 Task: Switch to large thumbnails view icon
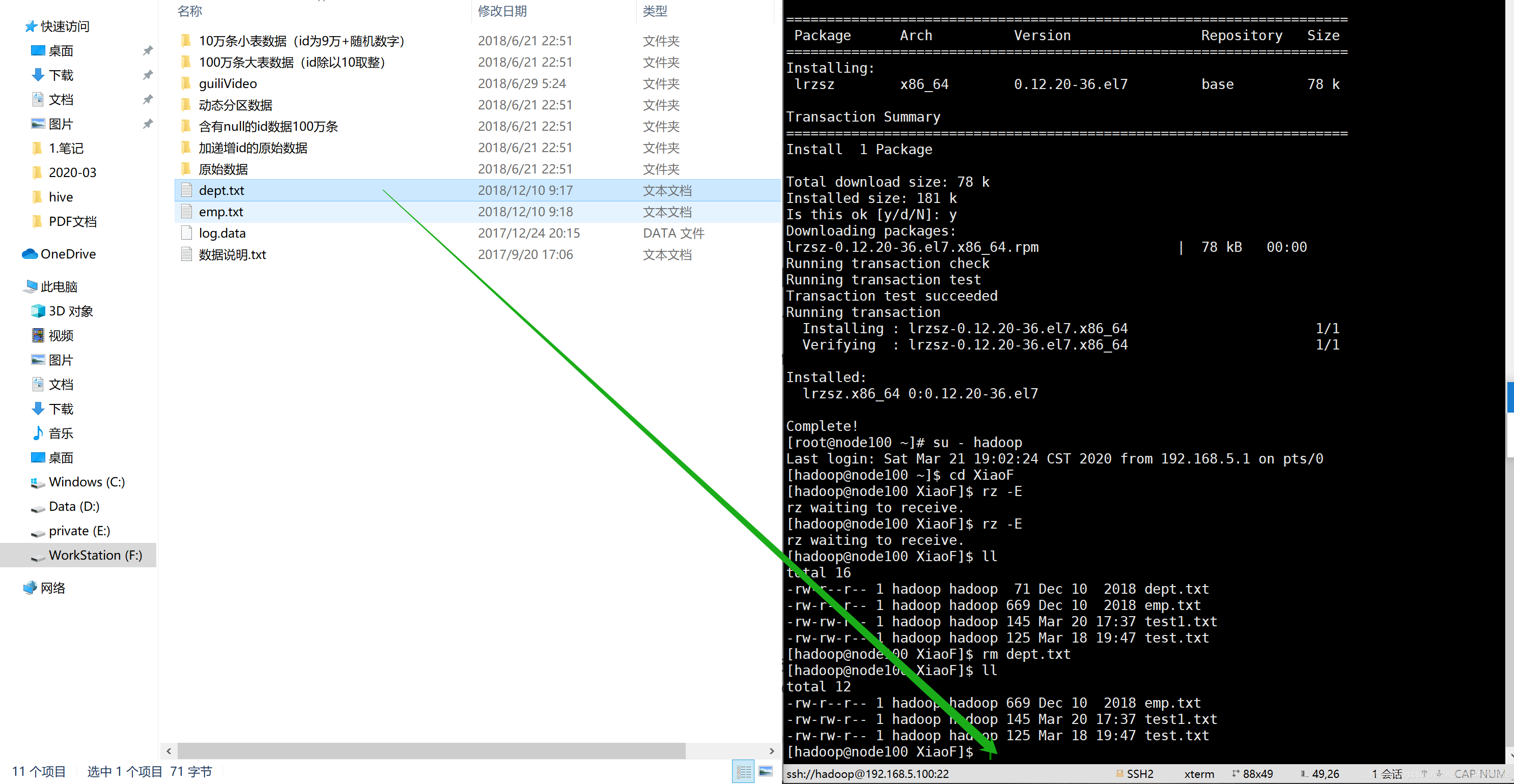765,771
